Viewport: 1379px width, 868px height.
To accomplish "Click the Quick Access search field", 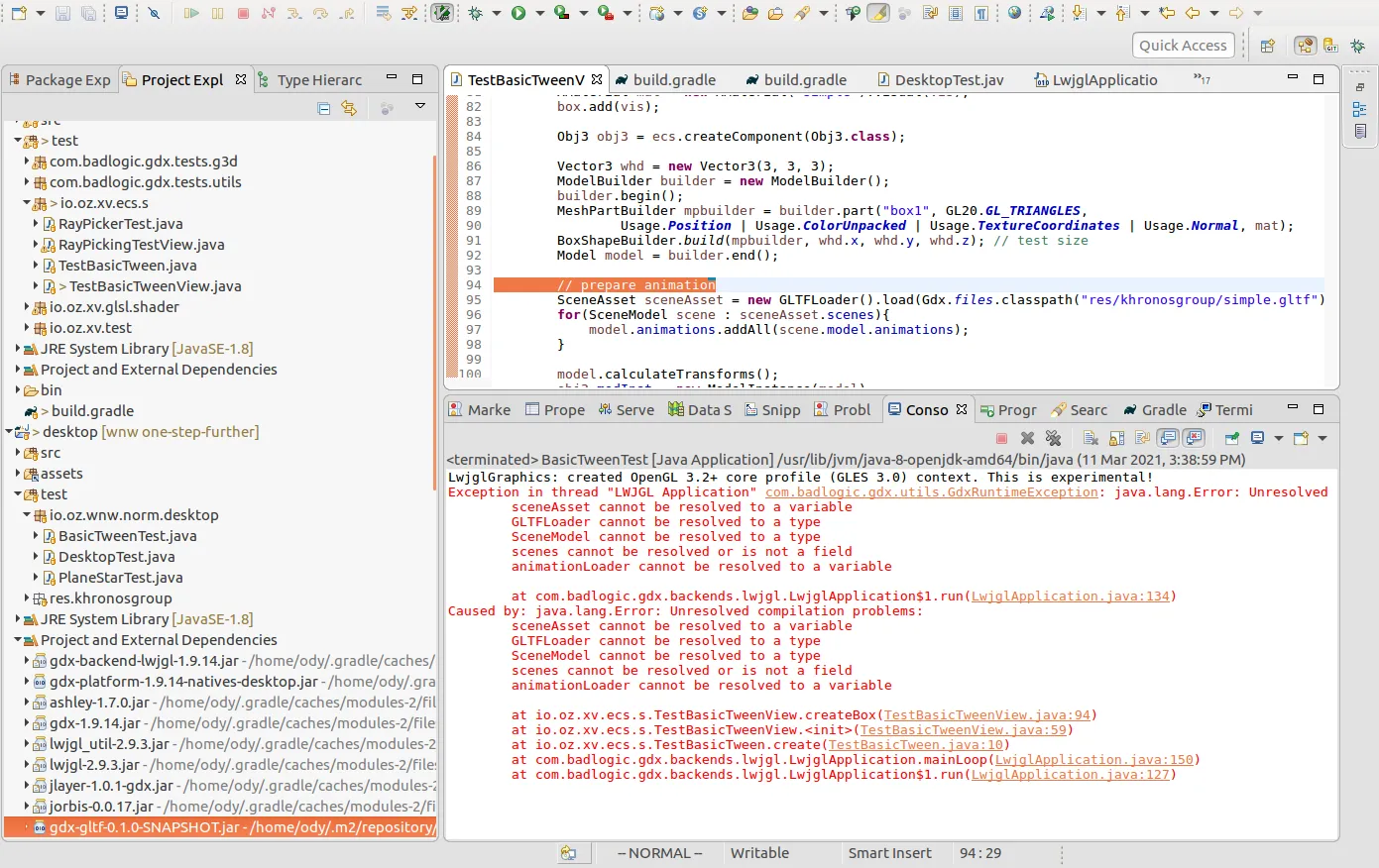I will click(x=1183, y=45).
